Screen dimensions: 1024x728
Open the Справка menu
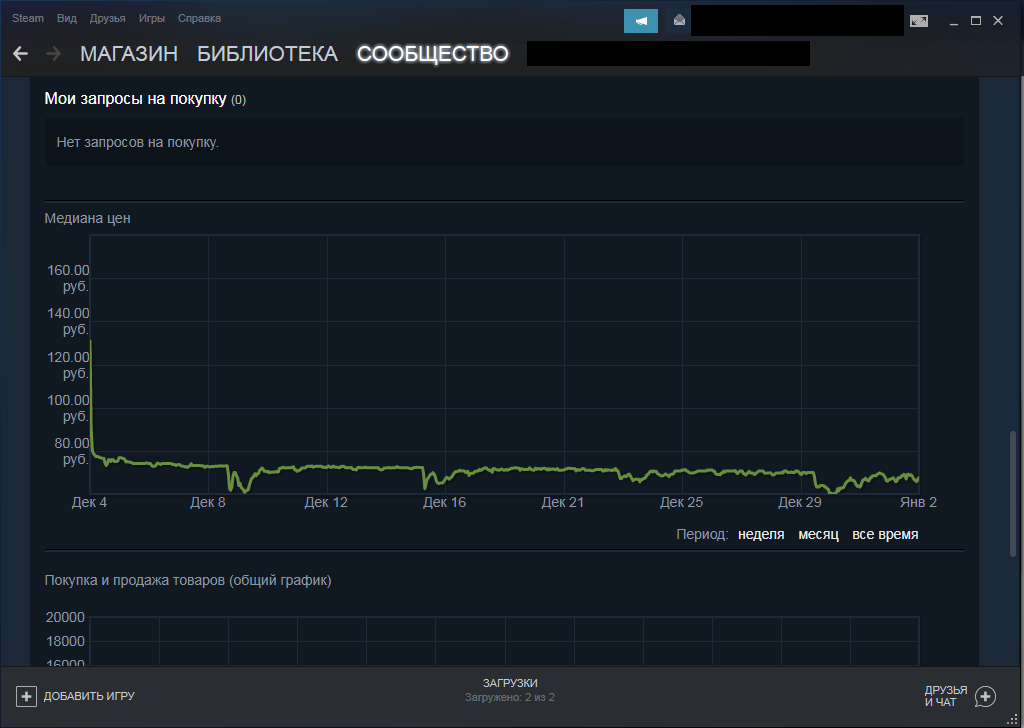pyautogui.click(x=199, y=18)
